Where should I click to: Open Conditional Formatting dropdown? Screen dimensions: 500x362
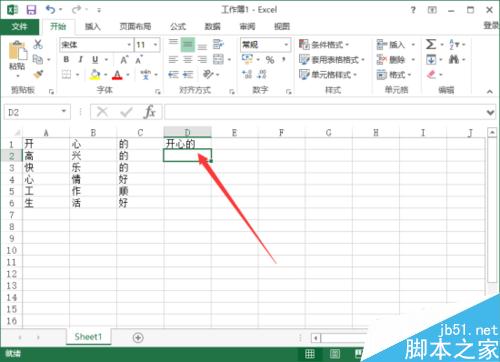pos(324,44)
